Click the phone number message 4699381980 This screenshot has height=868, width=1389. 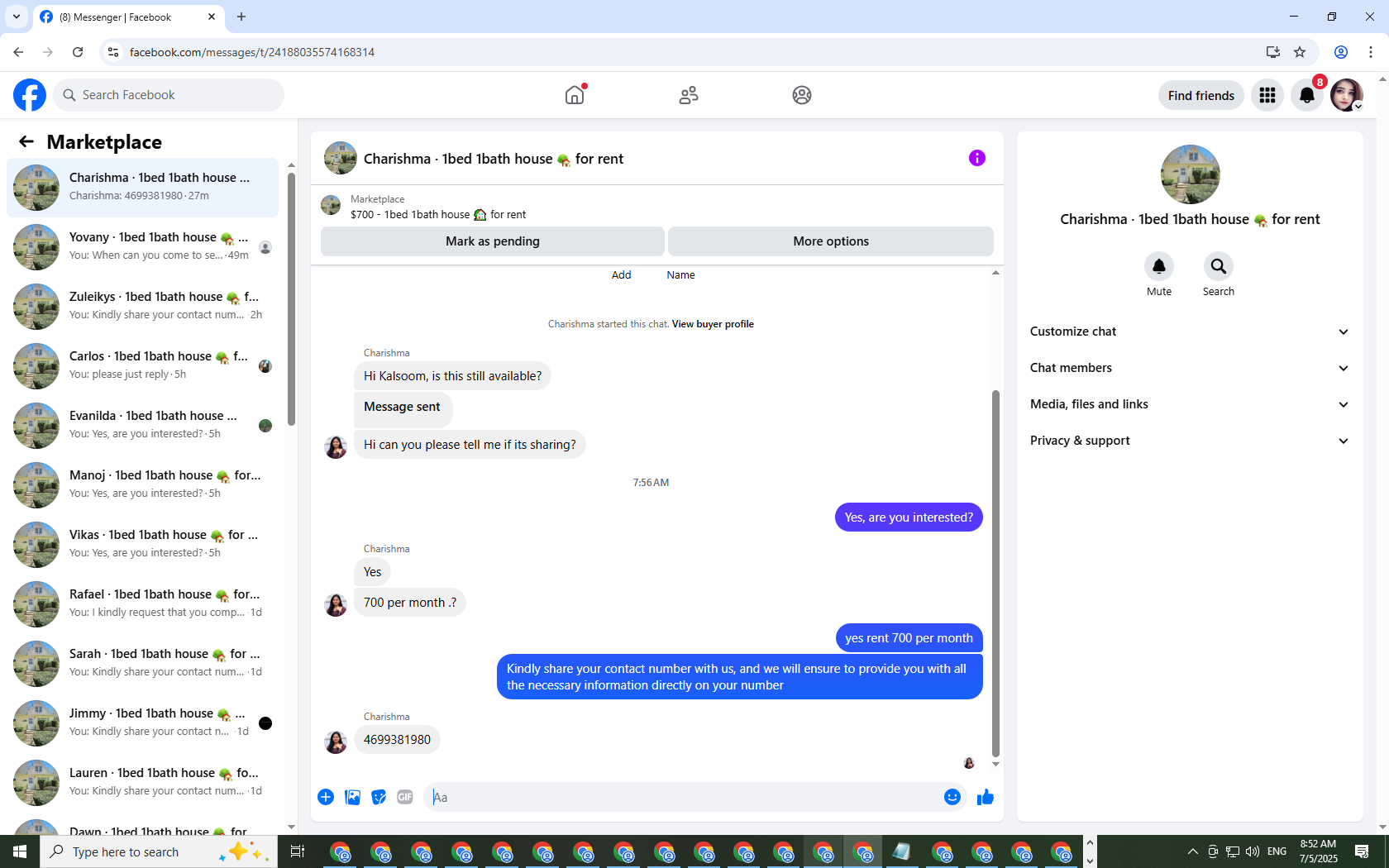(397, 740)
